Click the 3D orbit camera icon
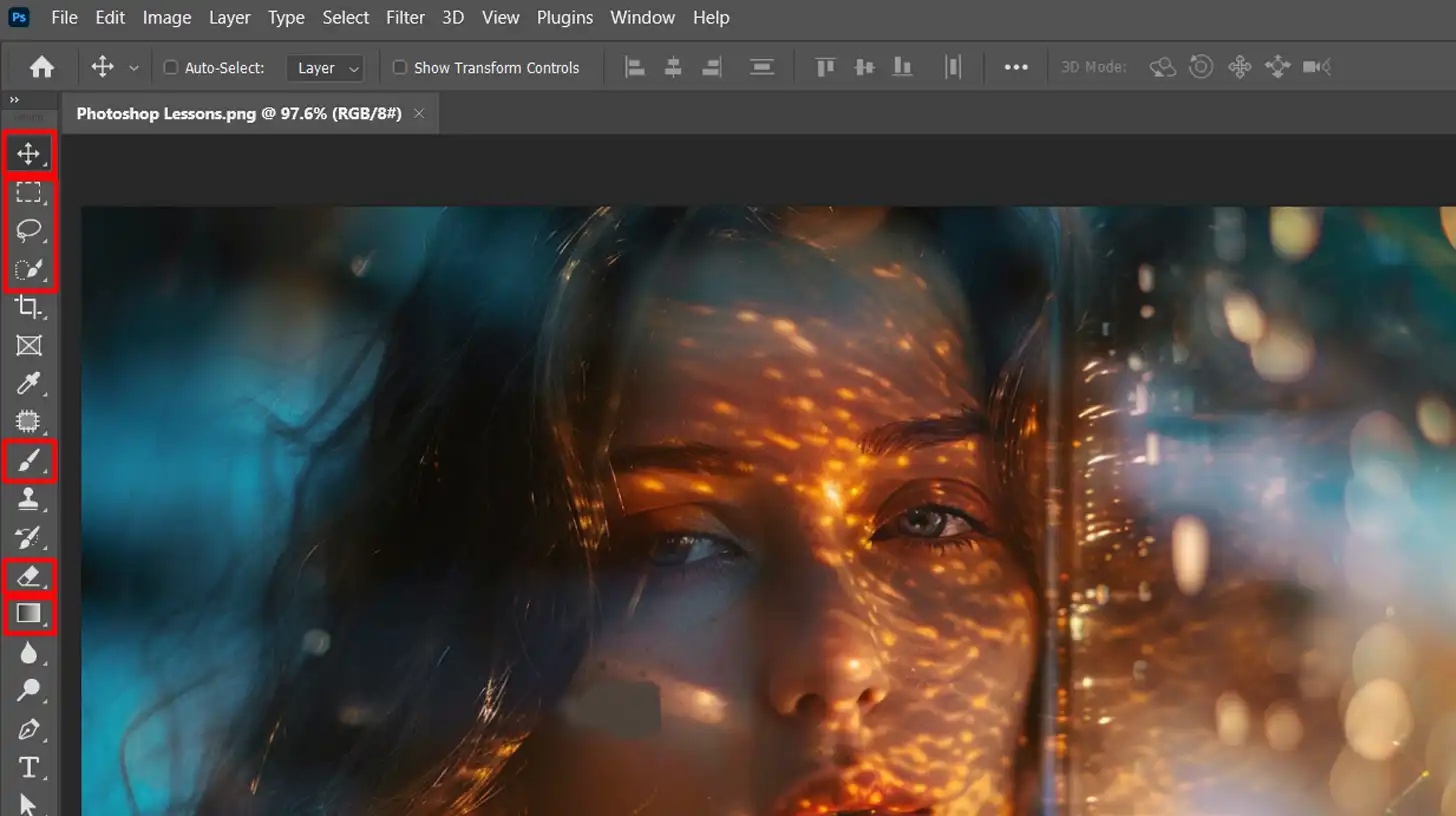Viewport: 1456px width, 816px height. coord(1162,67)
